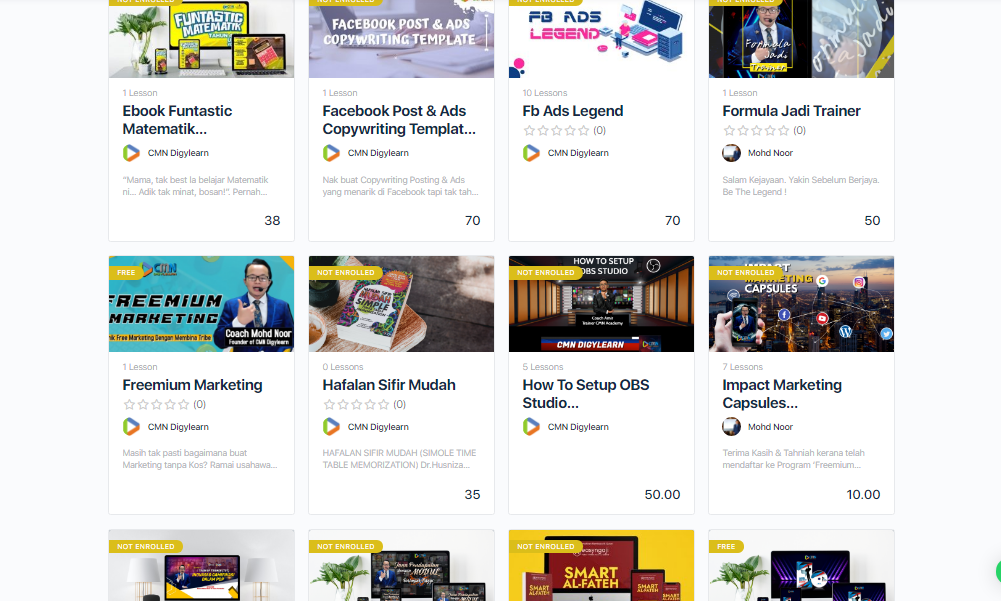Viewport: 1001px width, 601px height.
Task: Click CMN Digylearn logo under How To Setup OBS Studio
Action: 531,427
